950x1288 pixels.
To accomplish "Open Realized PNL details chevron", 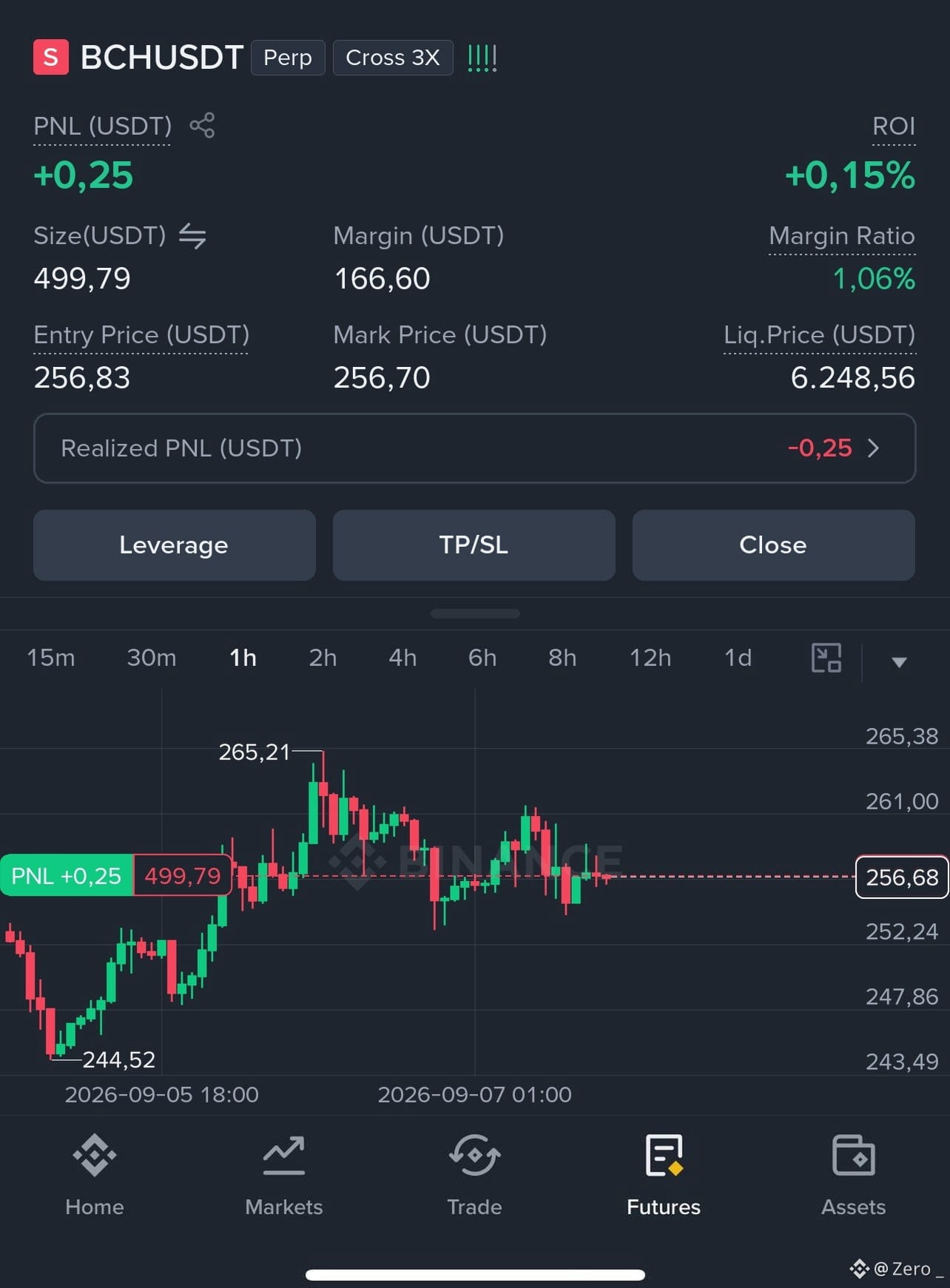I will tap(873, 448).
